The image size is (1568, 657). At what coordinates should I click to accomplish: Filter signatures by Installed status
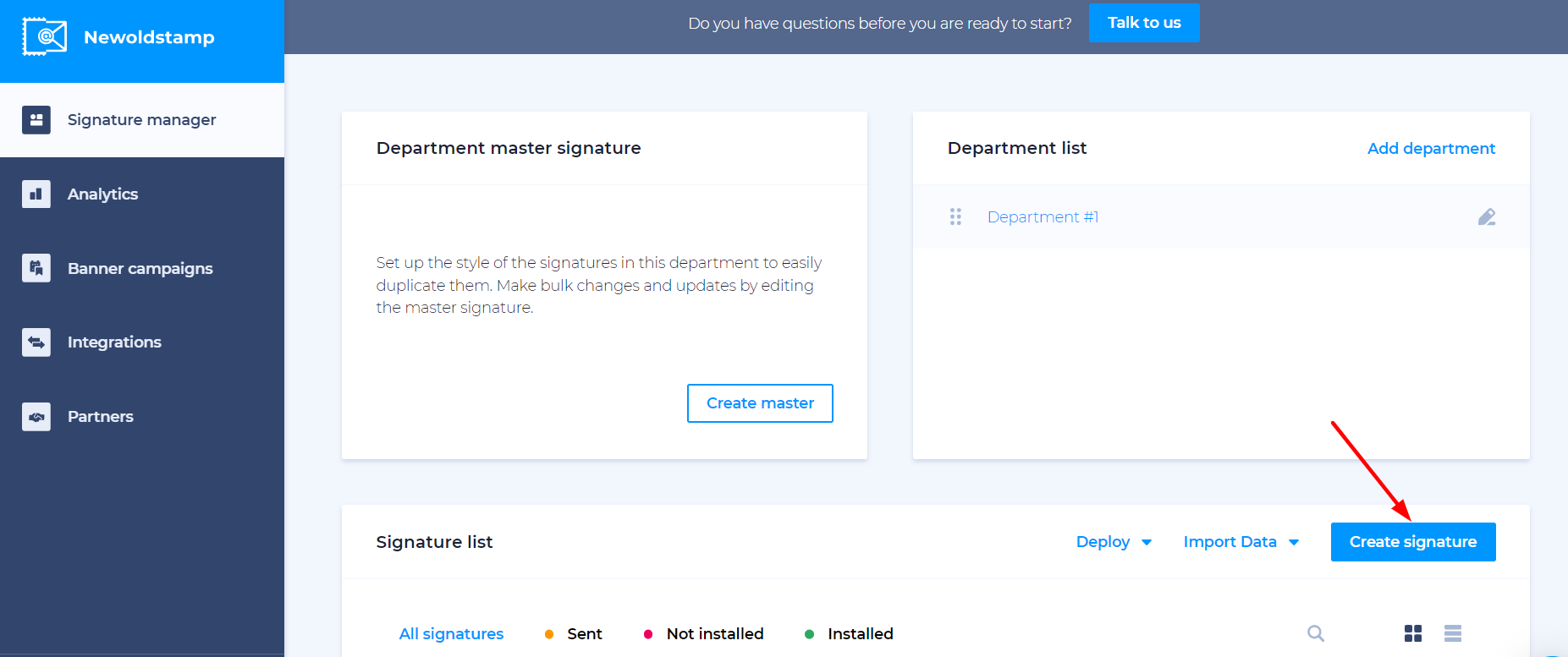[x=849, y=633]
